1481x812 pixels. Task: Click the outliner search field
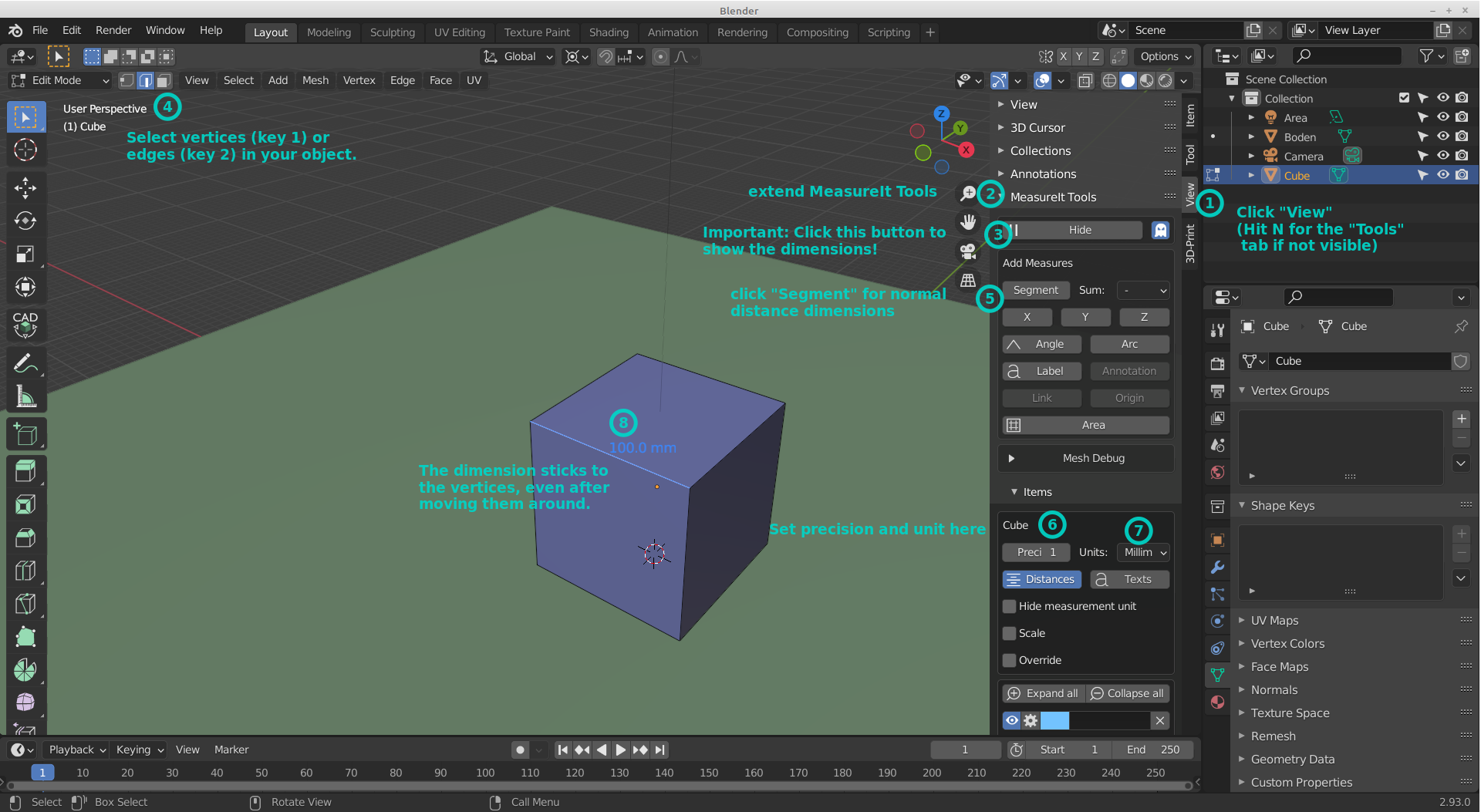click(1346, 56)
